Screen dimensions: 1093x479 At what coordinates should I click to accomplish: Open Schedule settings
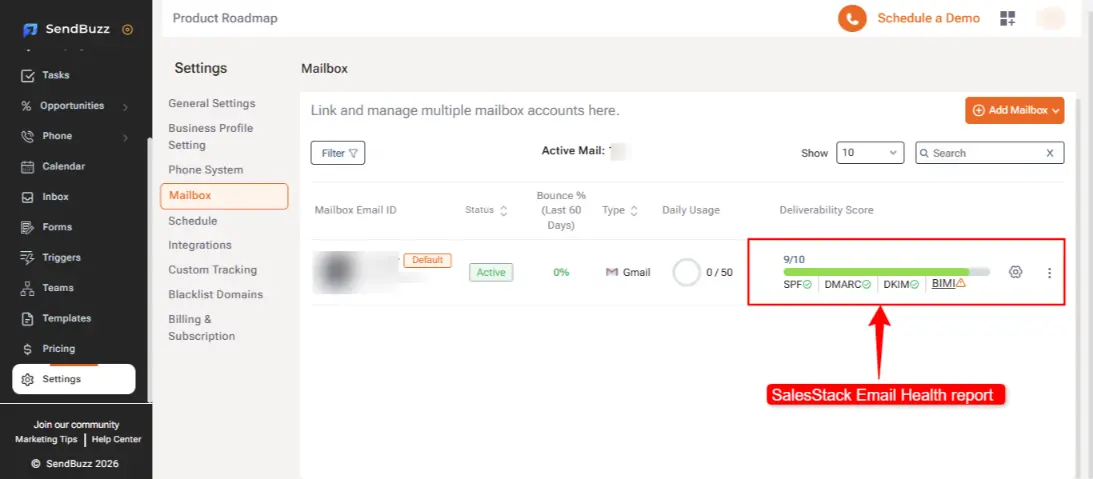(192, 221)
